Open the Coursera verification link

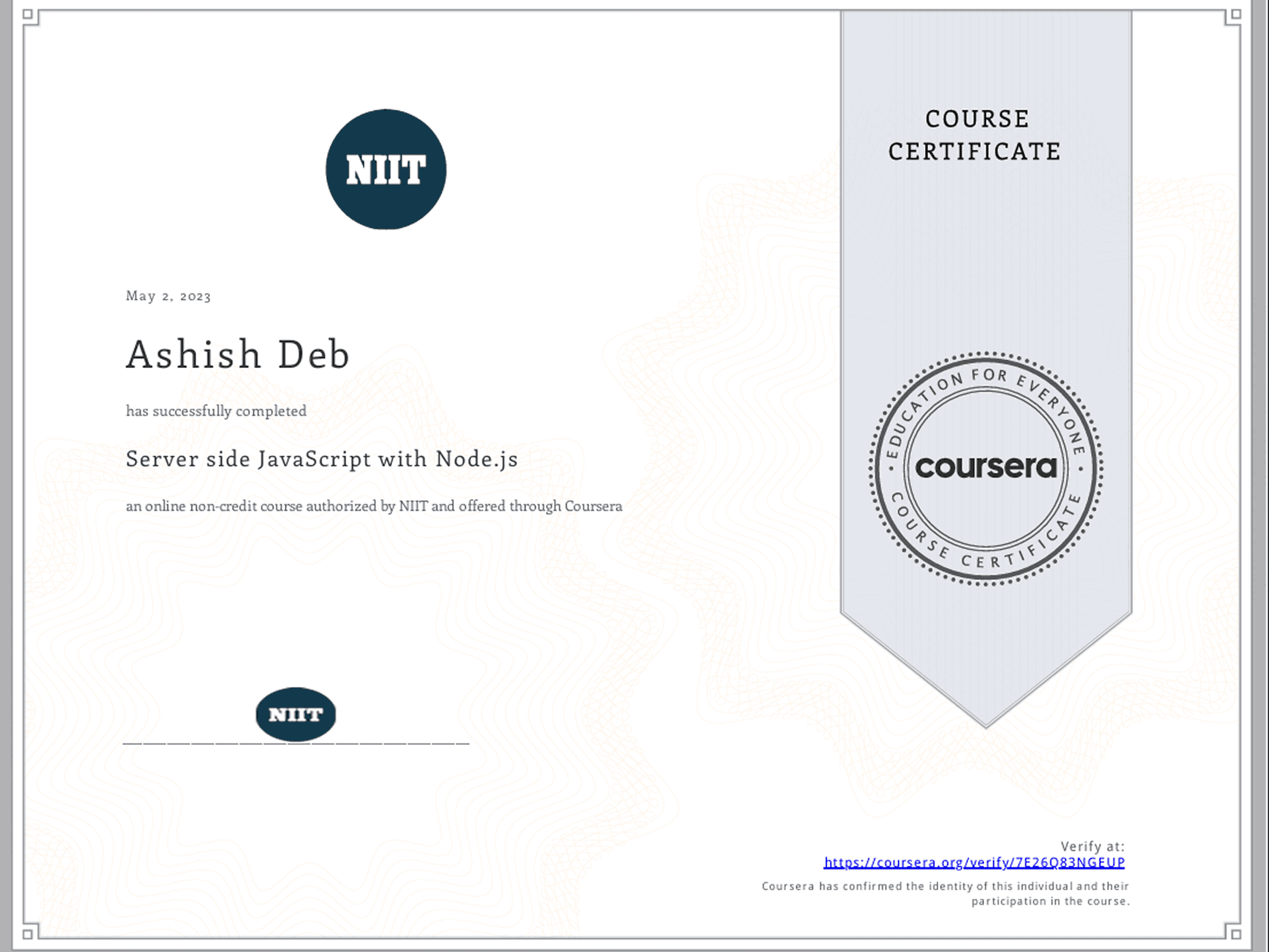click(974, 862)
